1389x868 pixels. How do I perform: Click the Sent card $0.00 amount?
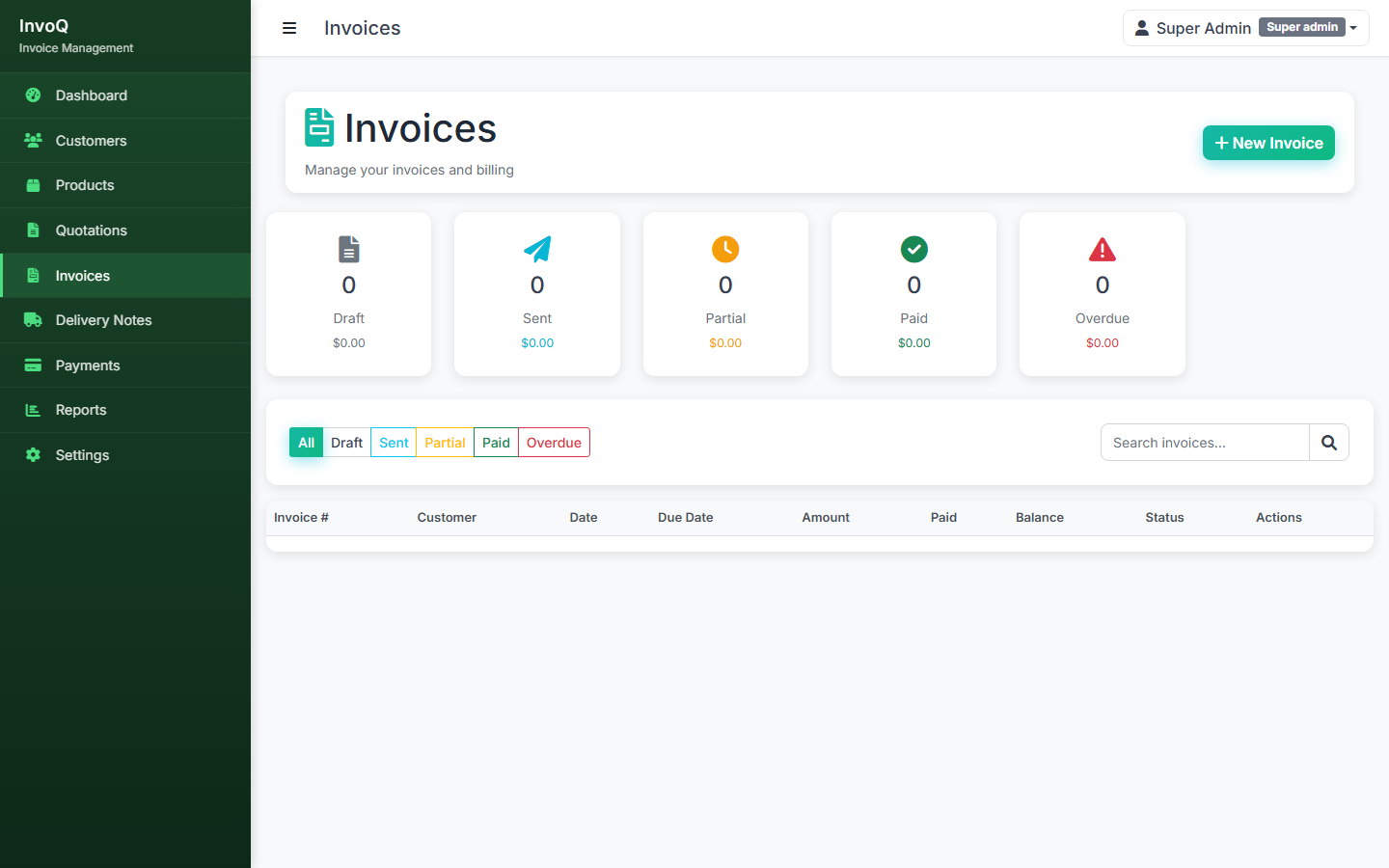click(x=537, y=343)
